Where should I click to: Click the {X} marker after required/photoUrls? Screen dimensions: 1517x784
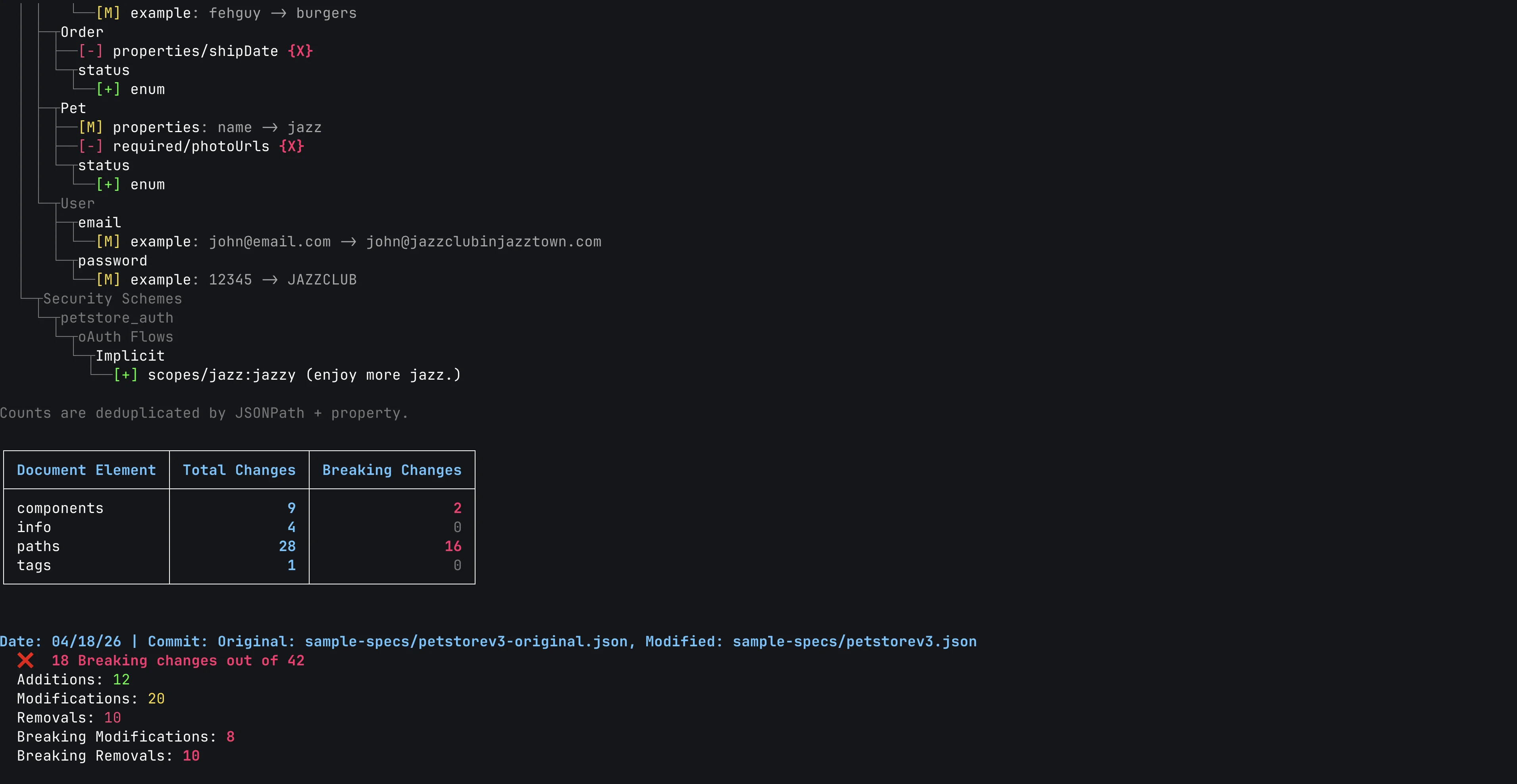pos(291,146)
